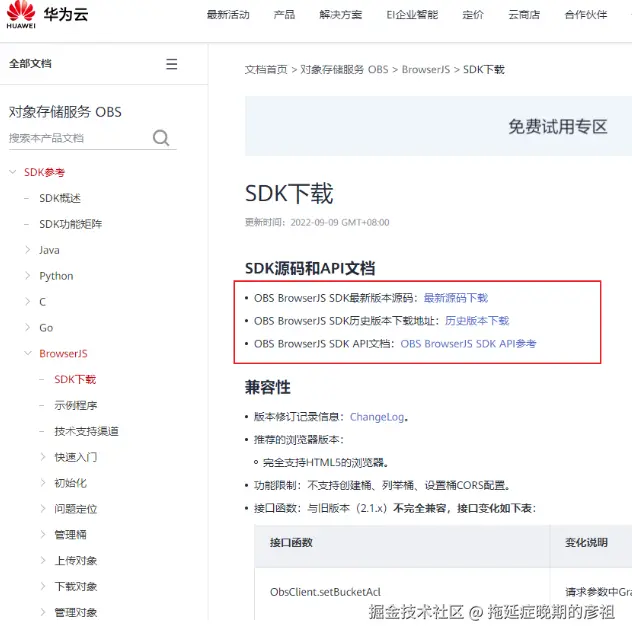Expand the 初始化 chevron
This screenshot has width=632, height=638.
(43, 483)
